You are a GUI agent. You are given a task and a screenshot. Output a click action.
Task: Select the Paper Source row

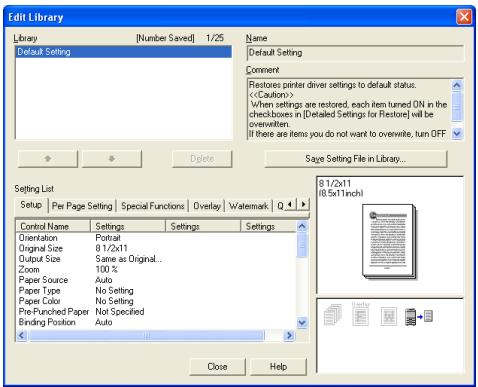tap(156, 280)
